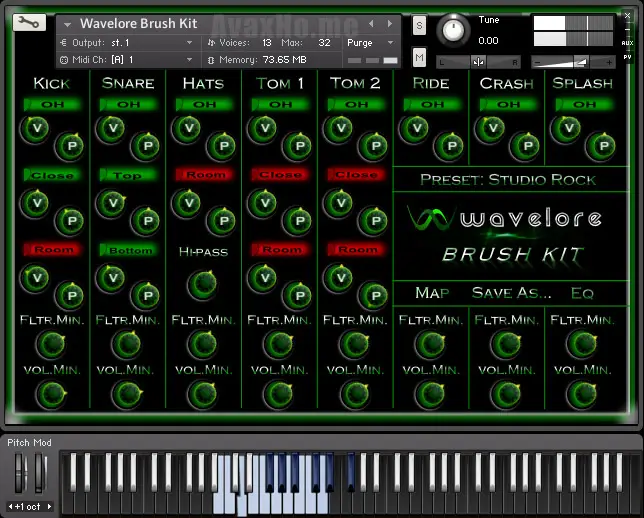
Task: Adjust Snare Top pan P knob
Action: [x=146, y=221]
